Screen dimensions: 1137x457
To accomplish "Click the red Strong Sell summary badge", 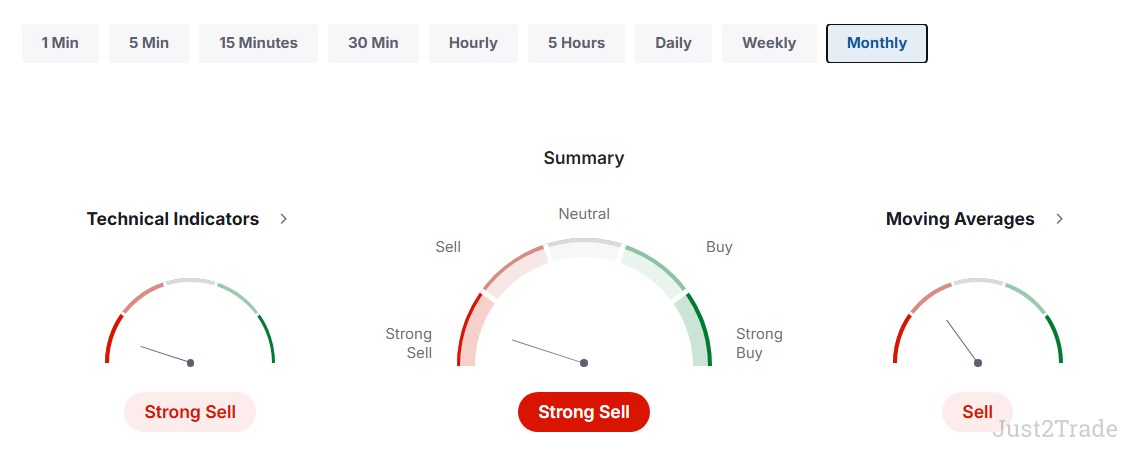I will point(584,412).
